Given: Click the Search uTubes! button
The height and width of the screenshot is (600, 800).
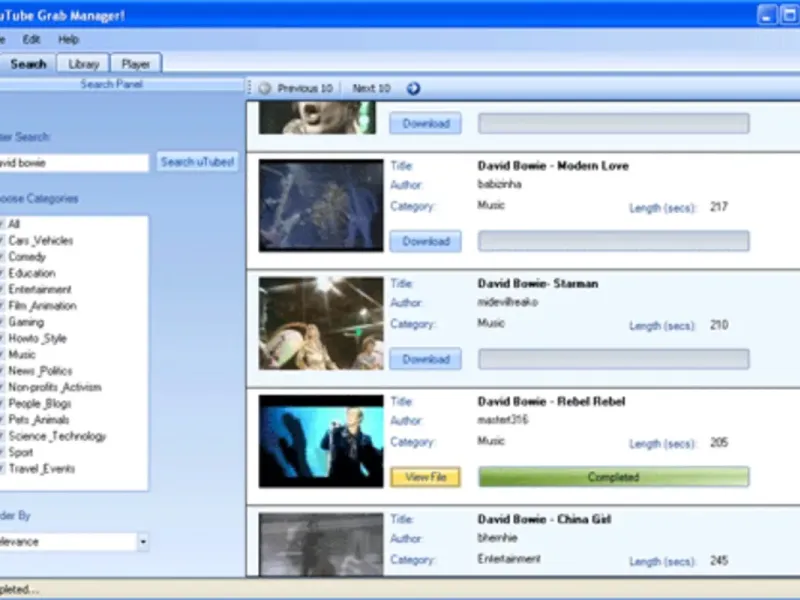Looking at the screenshot, I should click(197, 162).
